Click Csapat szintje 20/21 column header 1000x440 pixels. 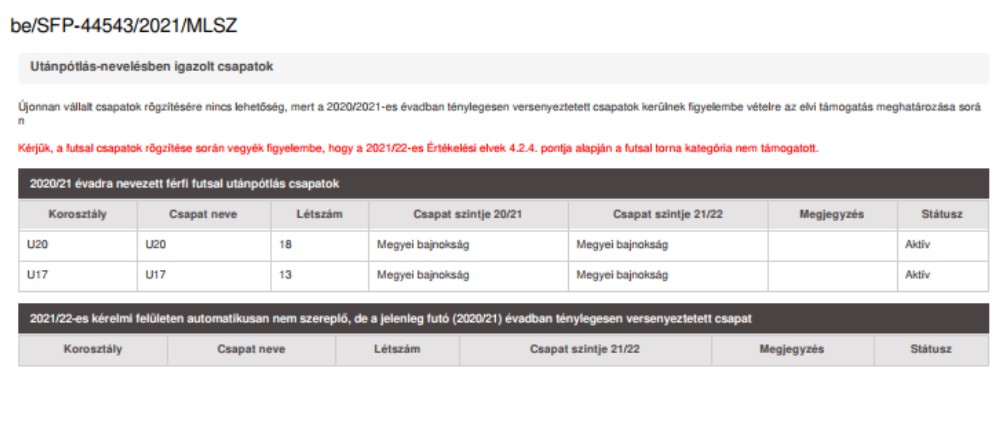click(x=468, y=215)
